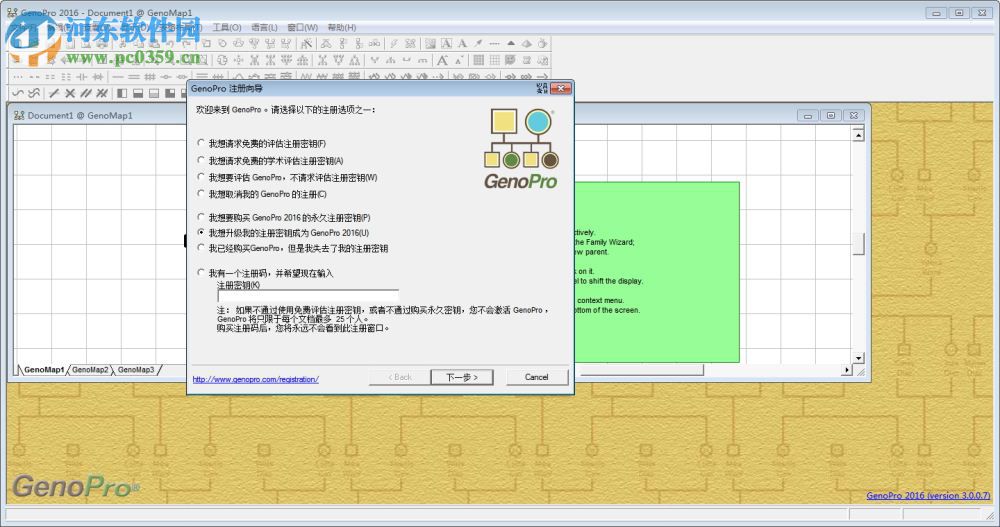
Task: Select evaluate without key option (W)
Action: pos(201,177)
